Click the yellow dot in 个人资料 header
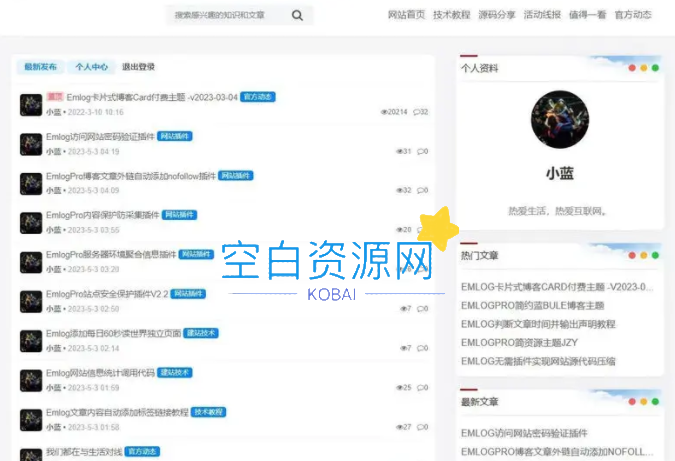 [644, 68]
